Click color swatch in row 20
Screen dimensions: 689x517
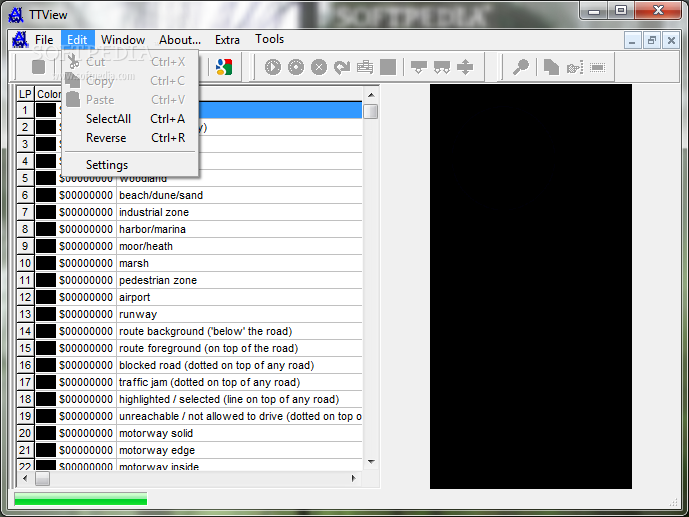point(46,433)
